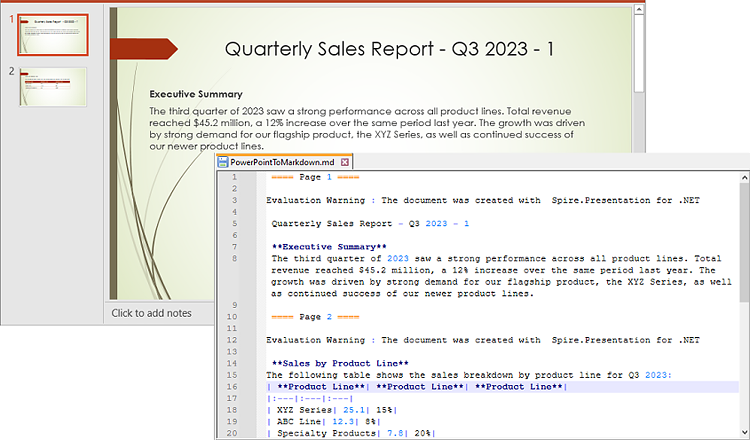Click line 16 table header row
Image resolution: width=750 pixels, height=440 pixels.
click(417, 386)
